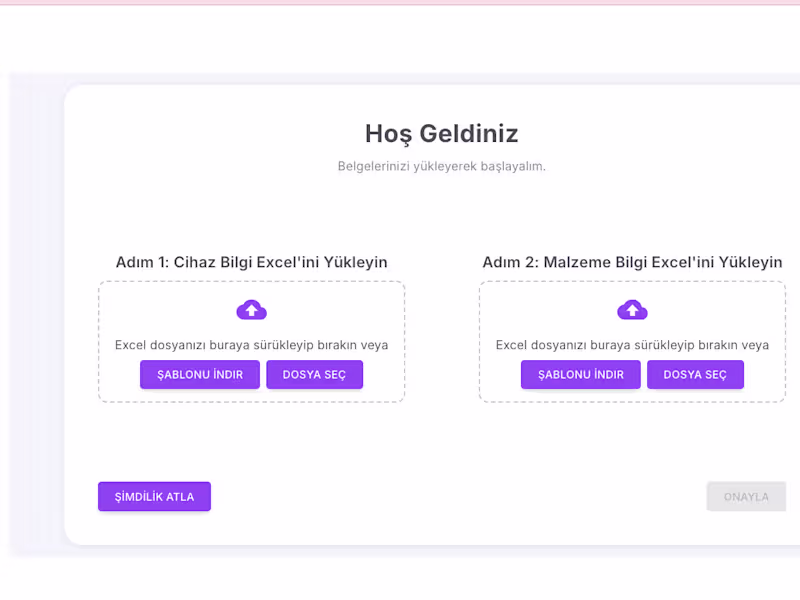Click the Adım 1 Cihaz Bilgi heading

pos(251,262)
